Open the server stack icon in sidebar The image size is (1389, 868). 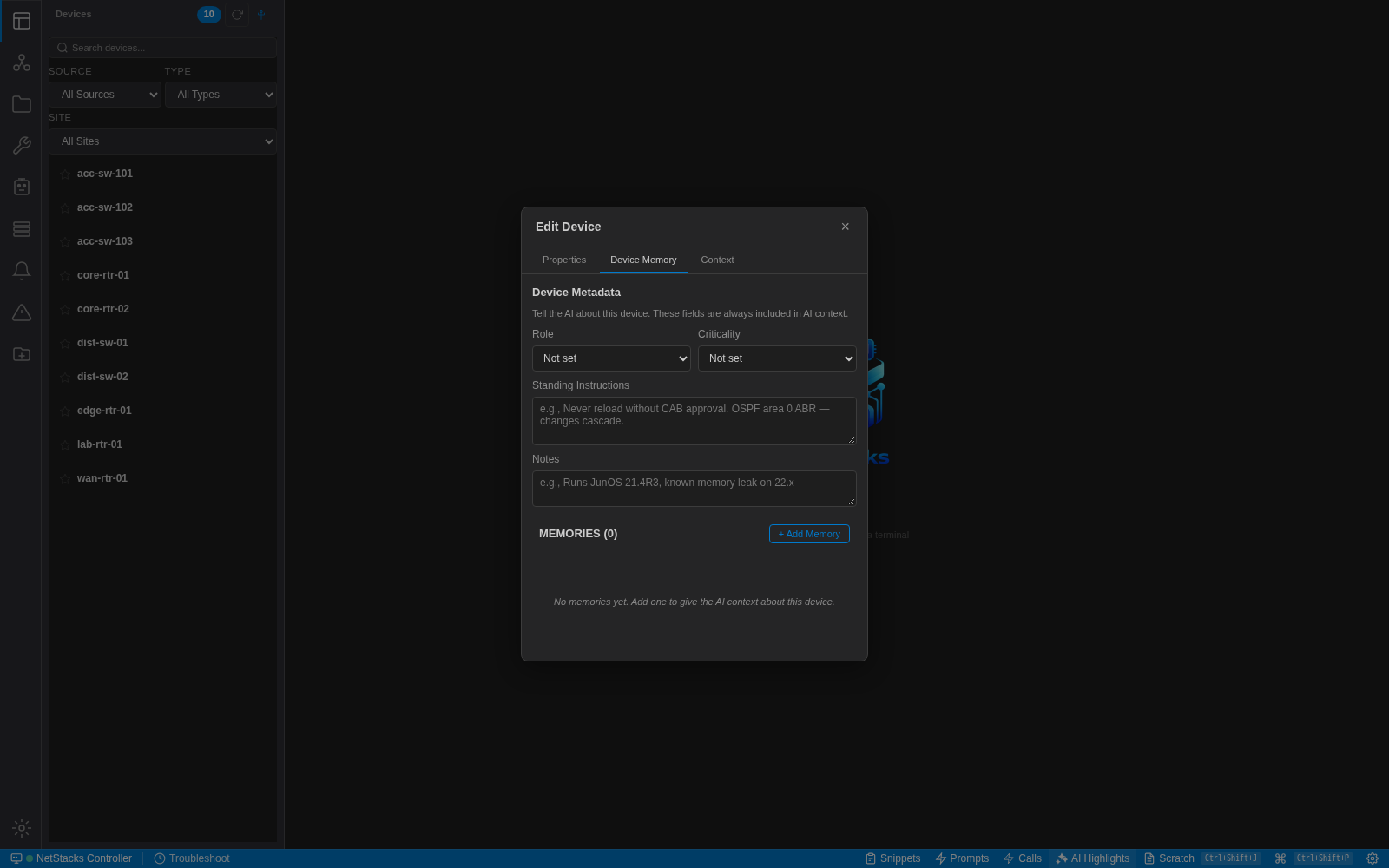tap(22, 229)
